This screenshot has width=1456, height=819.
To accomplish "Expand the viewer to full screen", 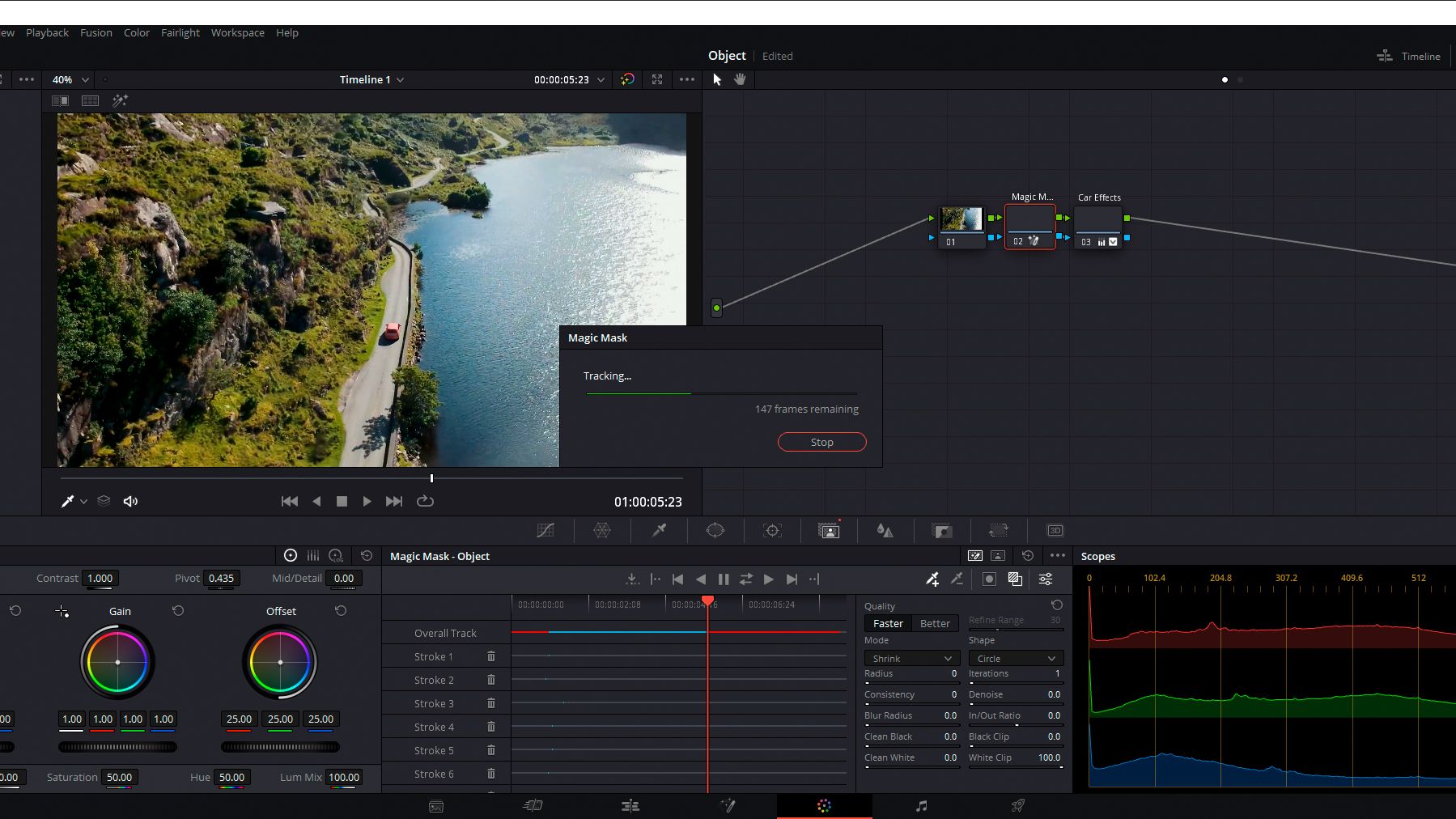I will coord(657,79).
